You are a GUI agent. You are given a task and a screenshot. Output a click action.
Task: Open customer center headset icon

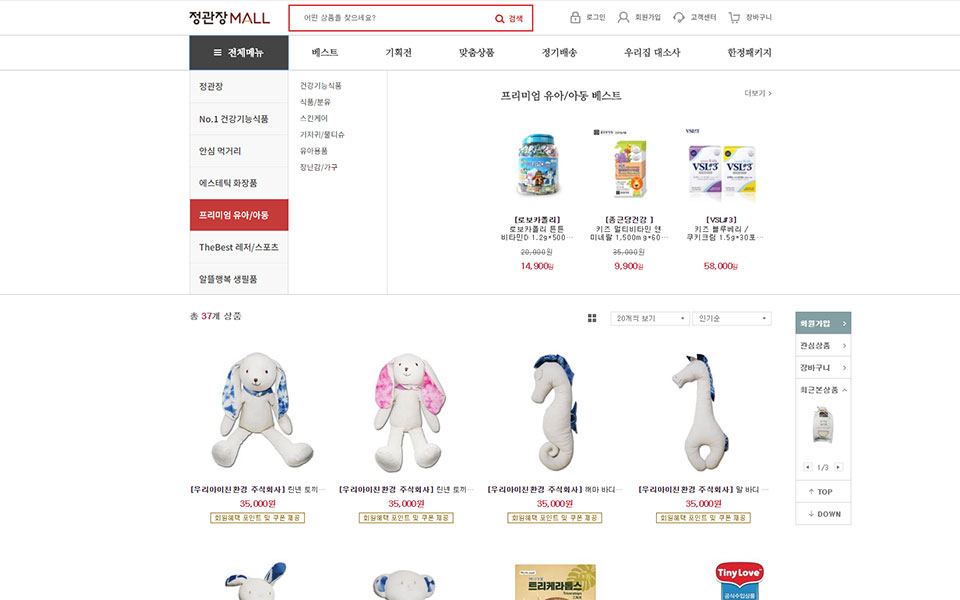tap(678, 17)
